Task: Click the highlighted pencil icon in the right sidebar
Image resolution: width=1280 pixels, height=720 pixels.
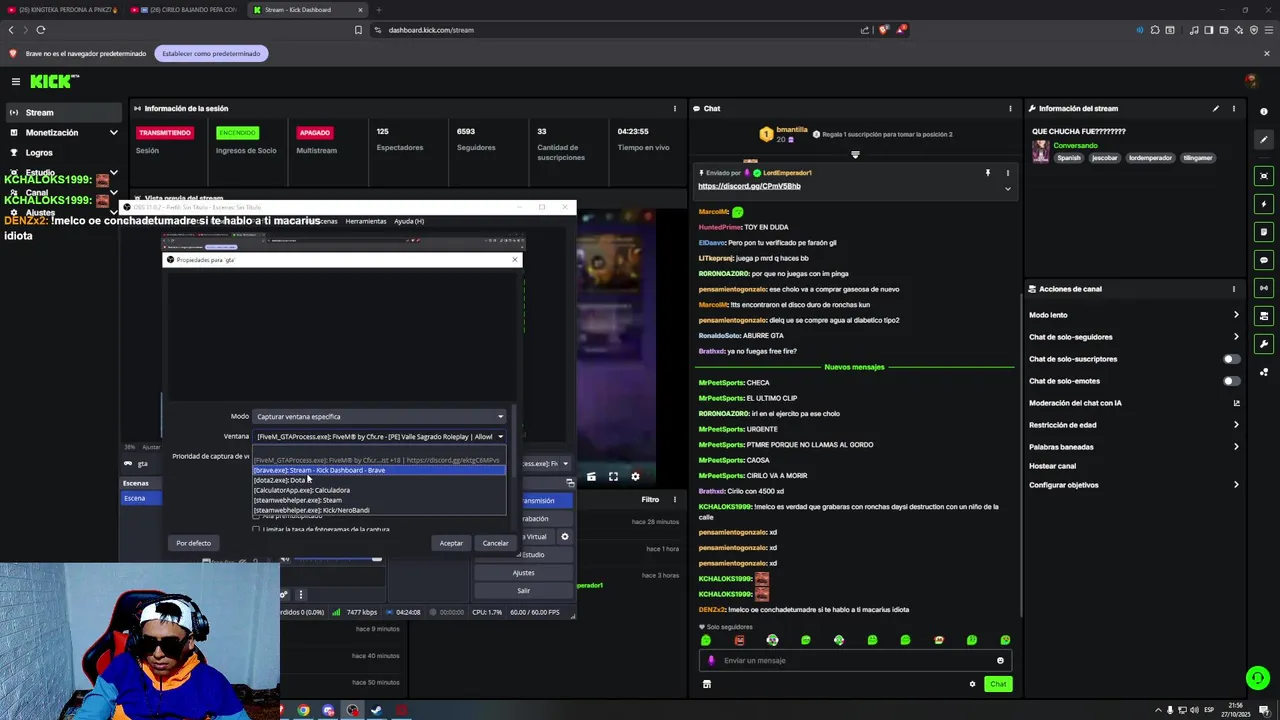Action: tap(1264, 140)
